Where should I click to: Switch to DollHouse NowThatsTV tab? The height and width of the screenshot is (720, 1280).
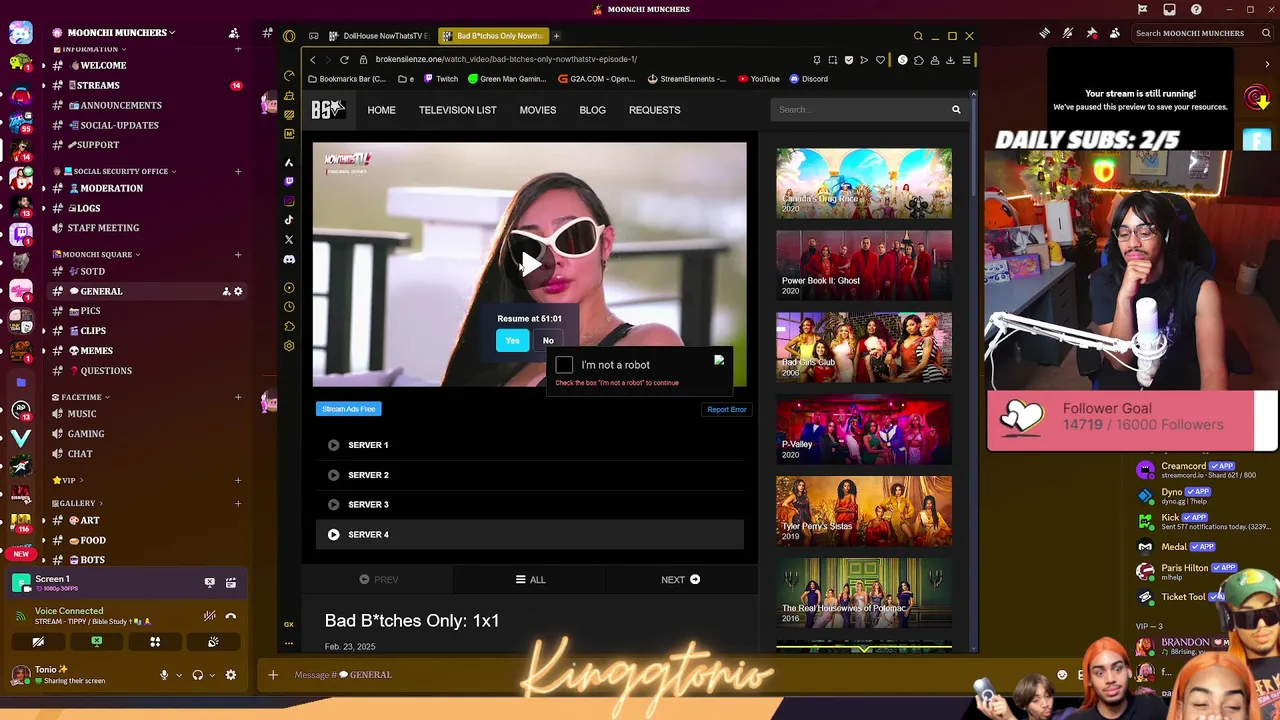tap(379, 36)
